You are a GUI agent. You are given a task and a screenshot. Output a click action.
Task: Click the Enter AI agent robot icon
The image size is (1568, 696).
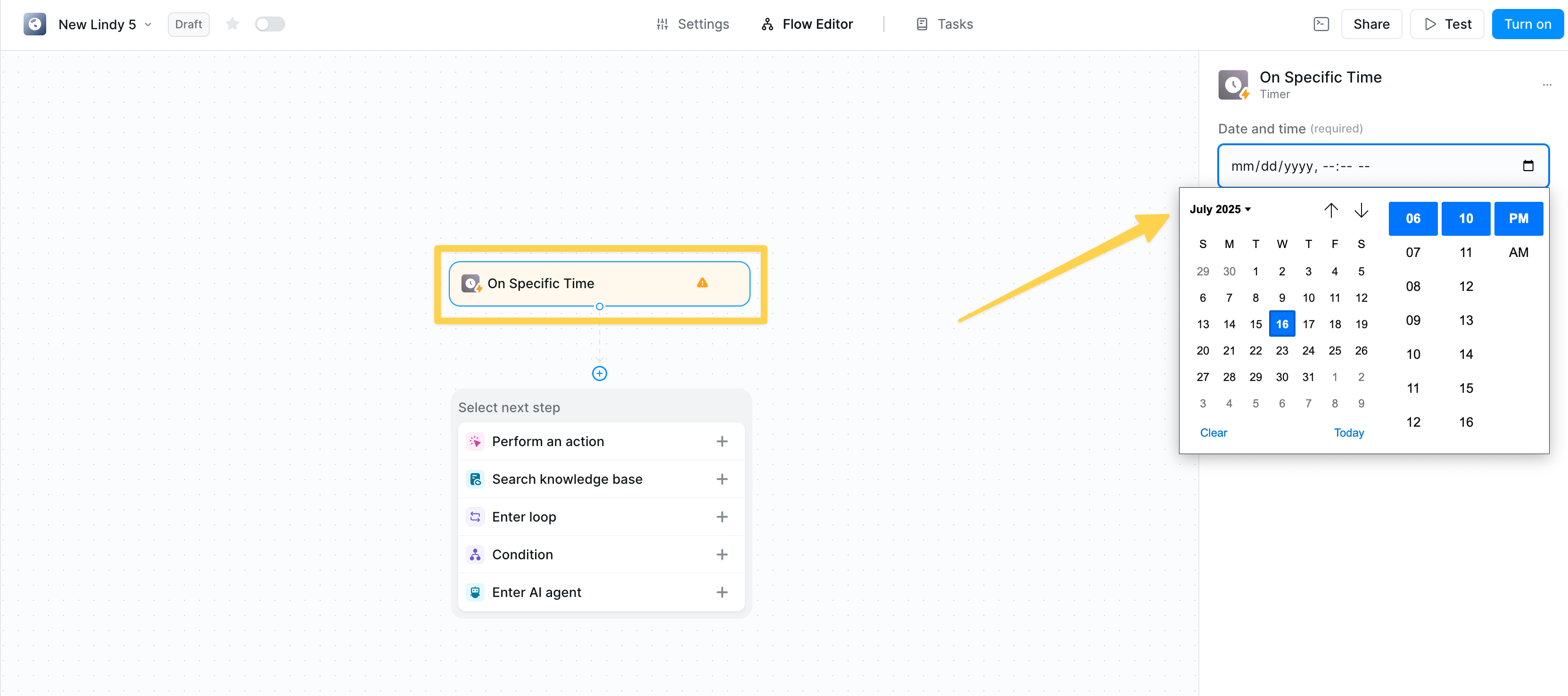pyautogui.click(x=475, y=591)
